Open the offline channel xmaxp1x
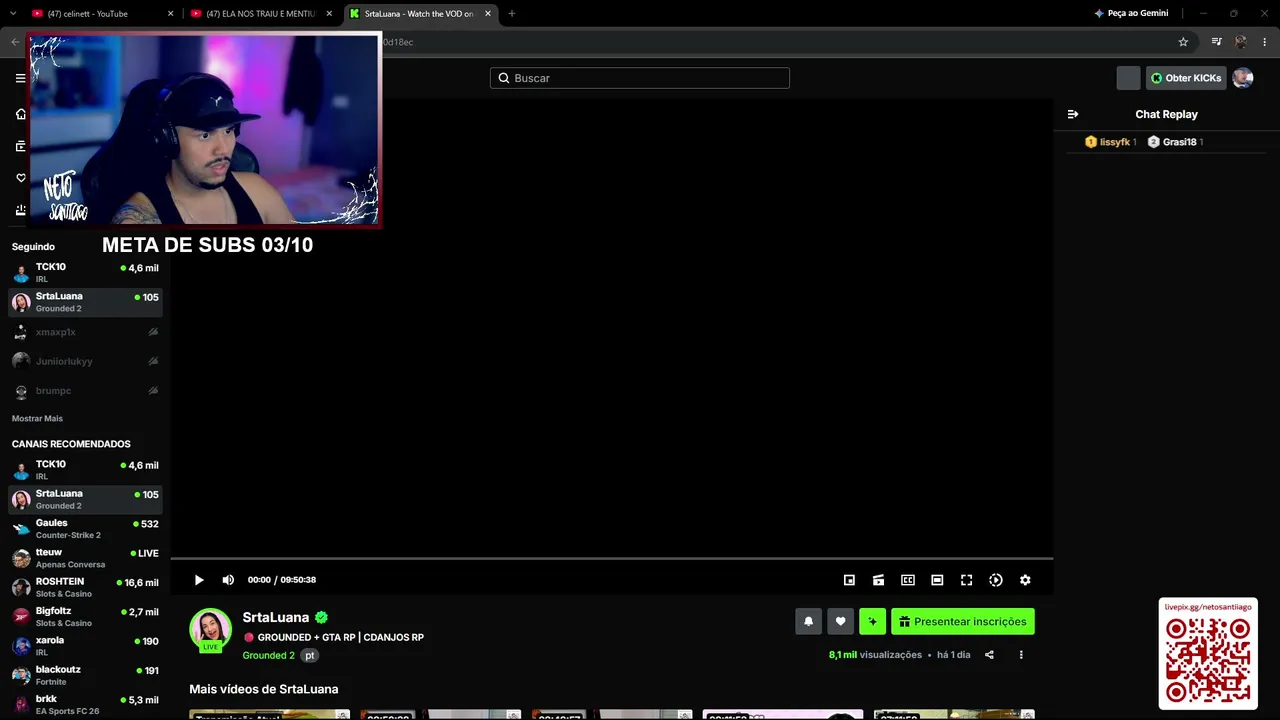The width and height of the screenshot is (1280, 720). 85,332
